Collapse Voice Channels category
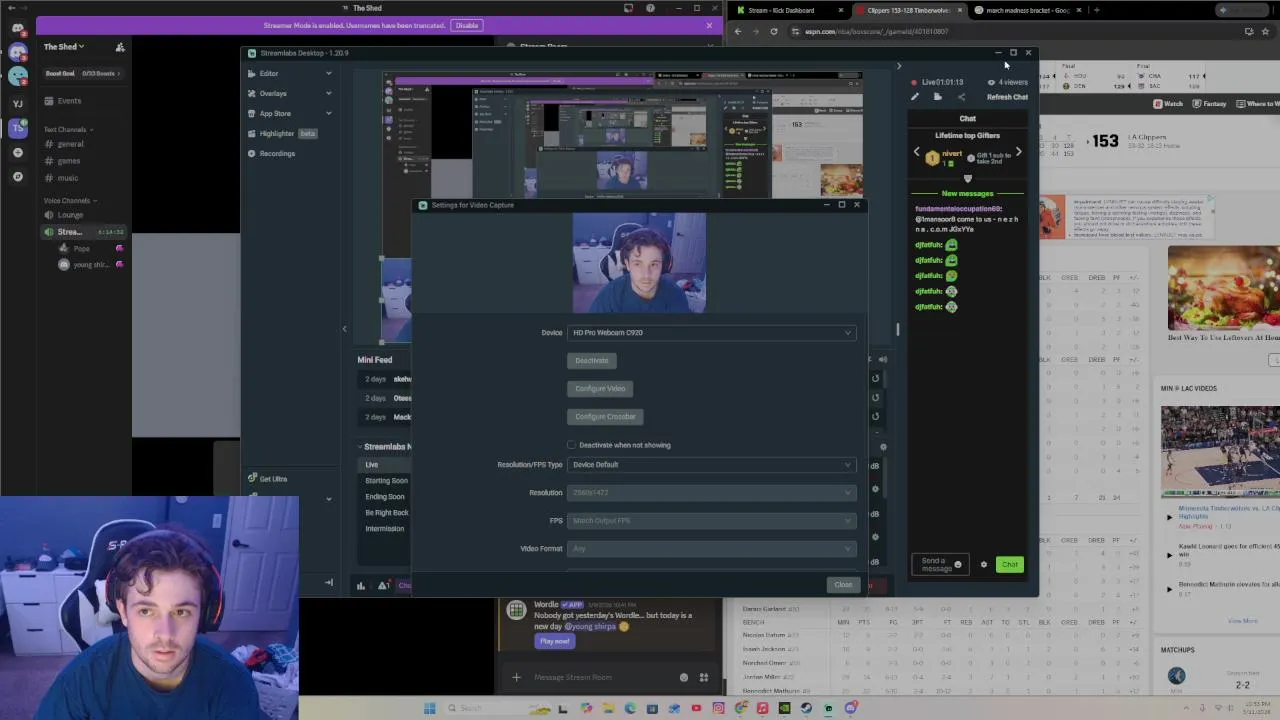This screenshot has height=720, width=1280. (x=69, y=201)
